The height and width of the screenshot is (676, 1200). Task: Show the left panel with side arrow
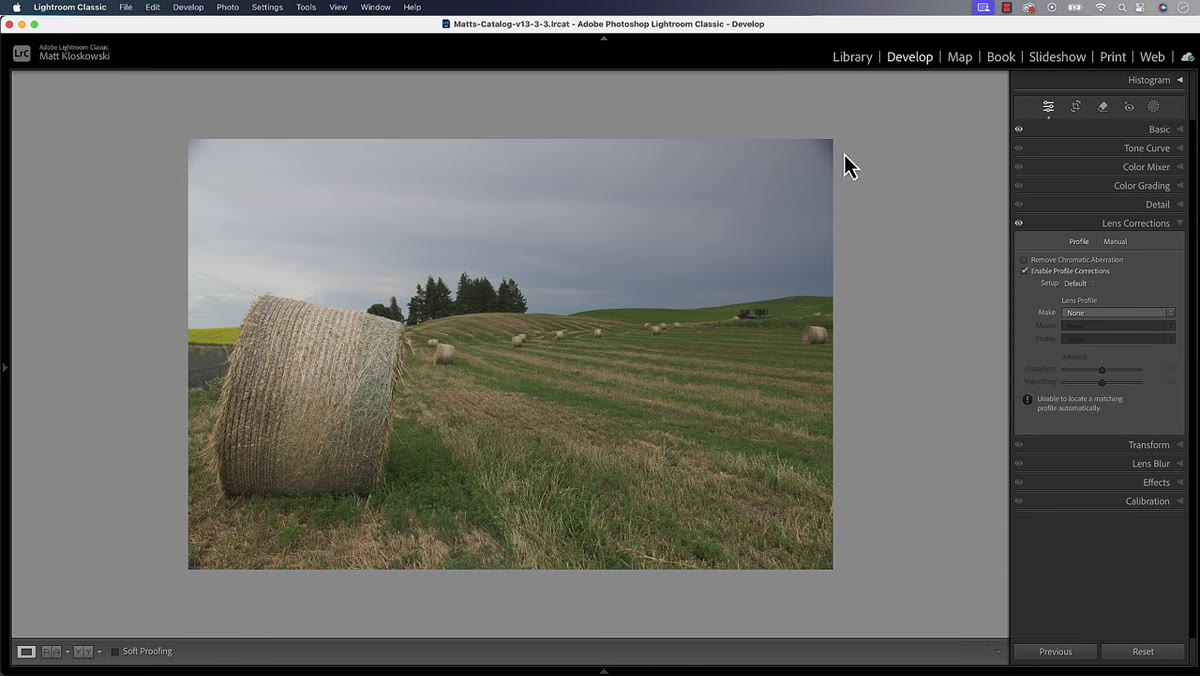coord(4,368)
